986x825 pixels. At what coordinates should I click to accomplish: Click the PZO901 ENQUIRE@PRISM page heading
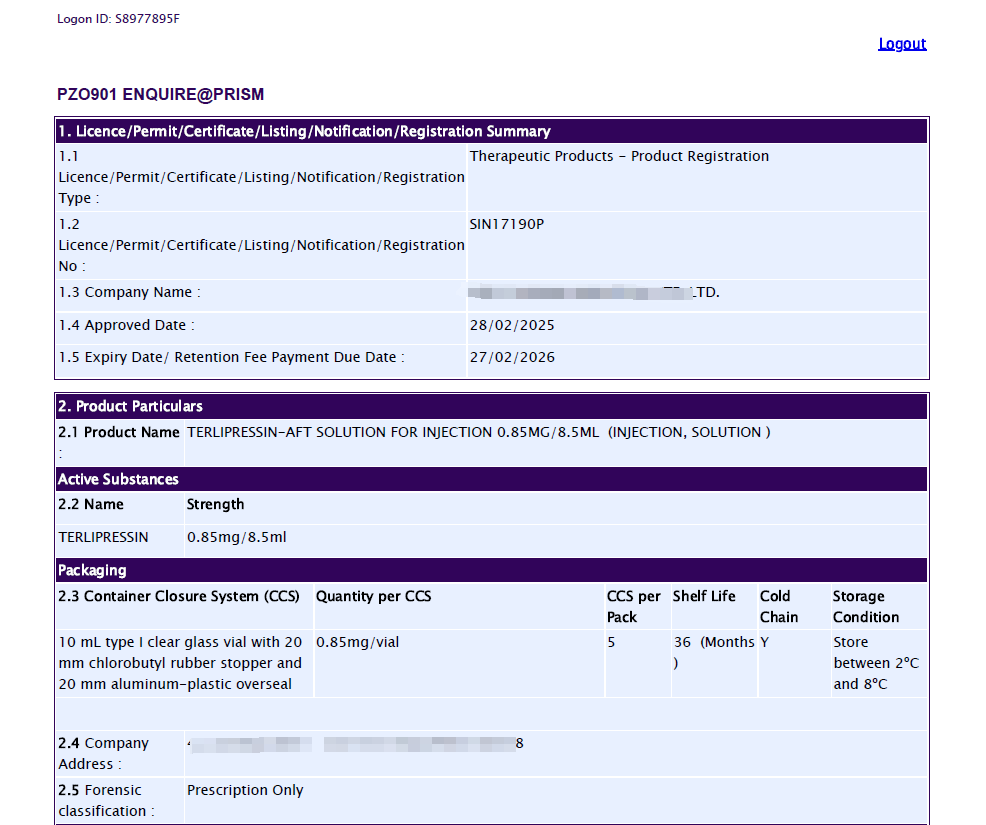click(x=161, y=95)
